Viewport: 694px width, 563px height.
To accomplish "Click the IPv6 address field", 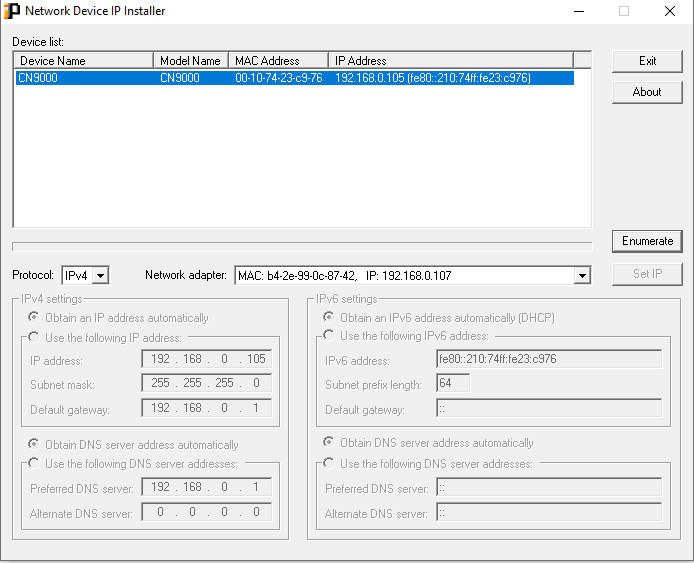I will pos(548,359).
